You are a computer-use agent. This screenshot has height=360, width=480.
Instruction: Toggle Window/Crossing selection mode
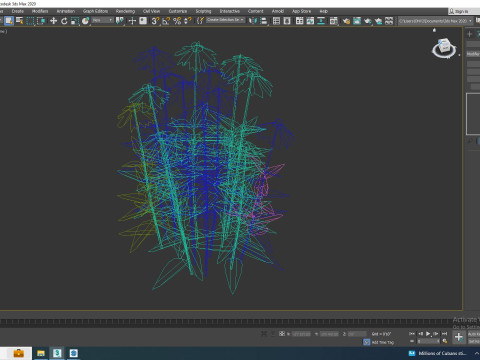(41, 21)
